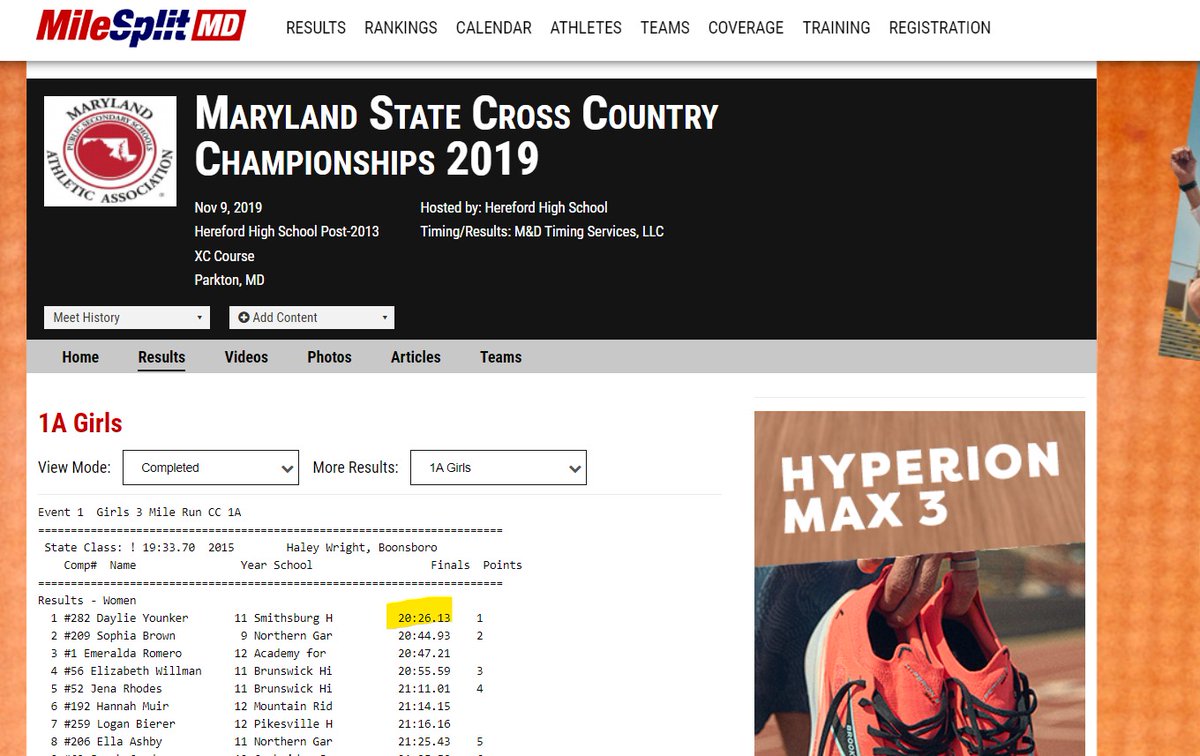Screen dimensions: 1200x756
Task: Click Hereford High School host text
Action: click(x=546, y=207)
